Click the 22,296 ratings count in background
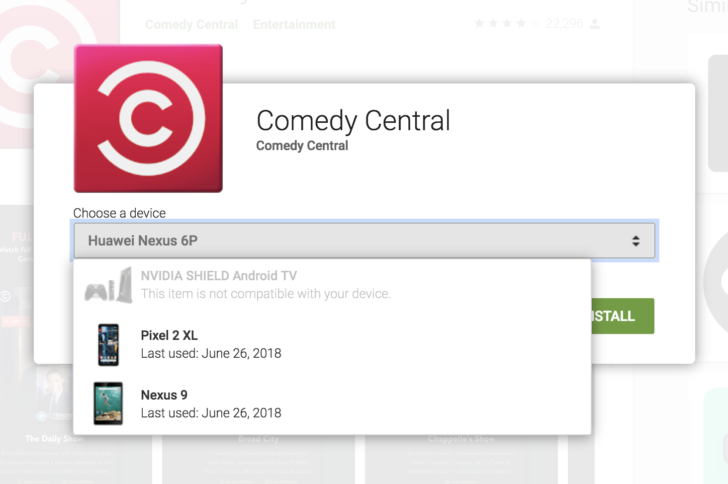The image size is (728, 484). pos(564,23)
